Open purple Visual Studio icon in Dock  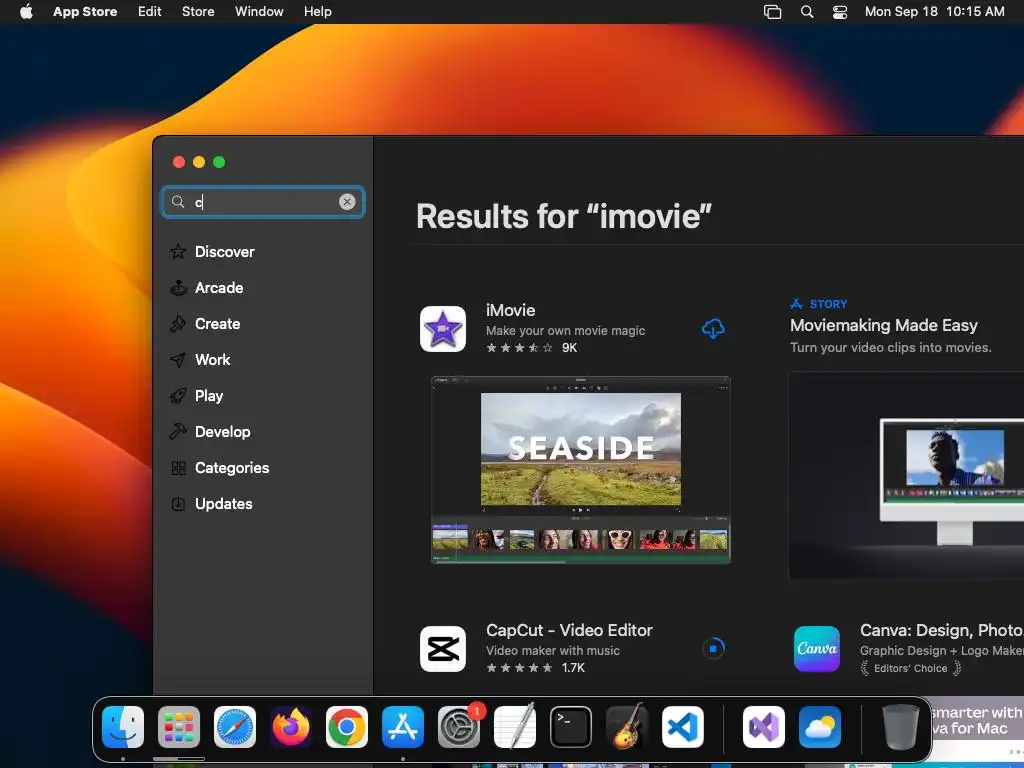[x=764, y=727]
